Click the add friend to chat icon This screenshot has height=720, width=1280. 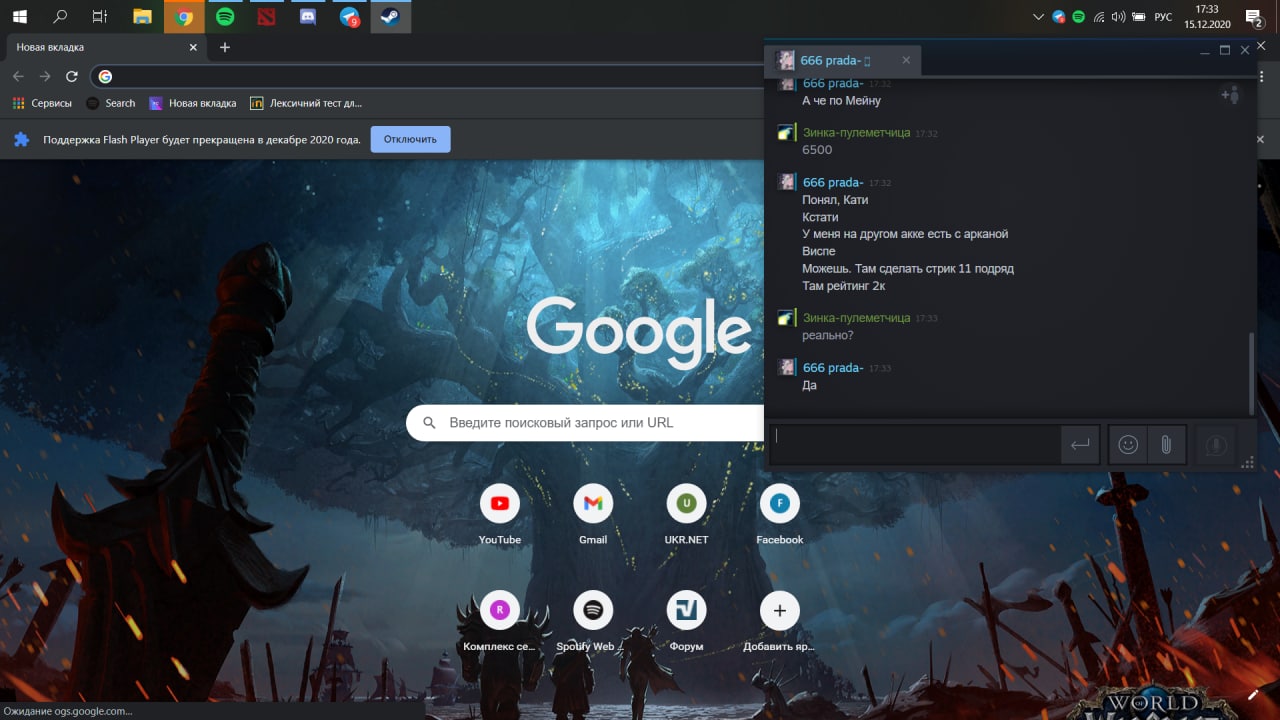point(1230,95)
